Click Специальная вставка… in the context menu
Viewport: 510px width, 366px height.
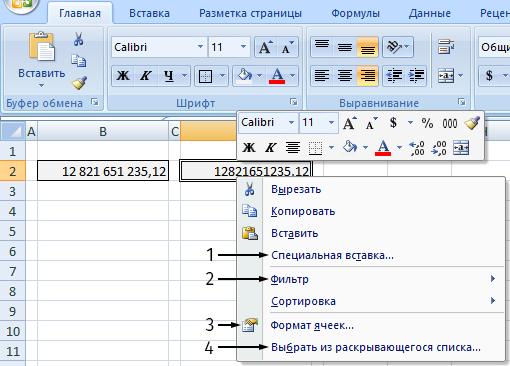pos(332,255)
